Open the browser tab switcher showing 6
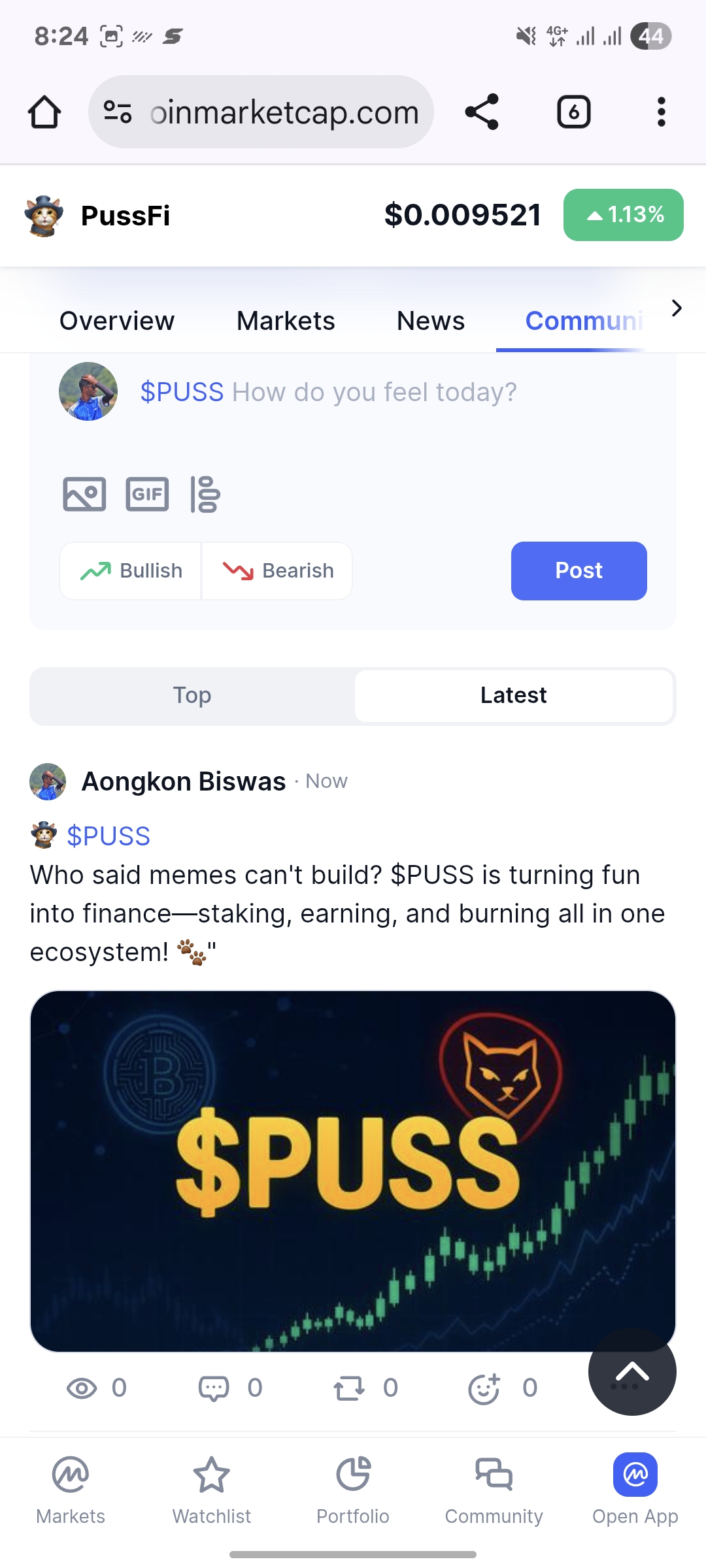The width and height of the screenshot is (706, 1568). pyautogui.click(x=574, y=112)
